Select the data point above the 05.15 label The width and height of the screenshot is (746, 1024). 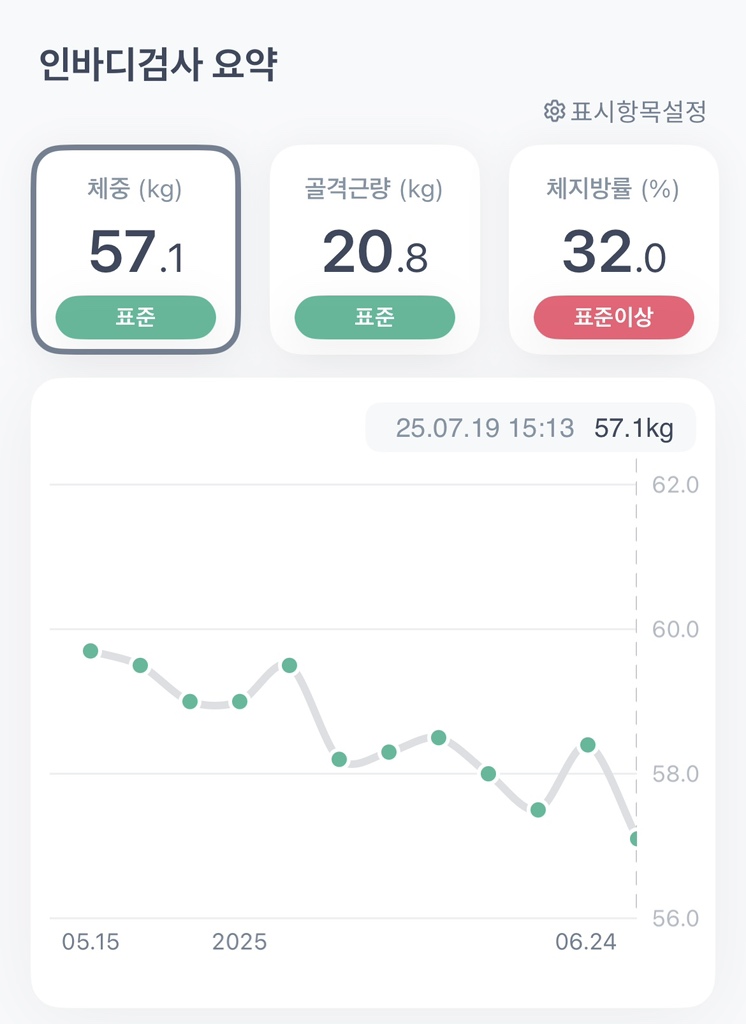91,651
